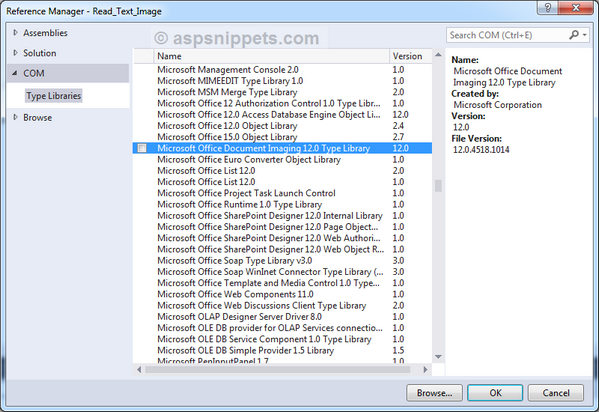
Task: Click the Solution label in sidebar
Action: [39, 53]
